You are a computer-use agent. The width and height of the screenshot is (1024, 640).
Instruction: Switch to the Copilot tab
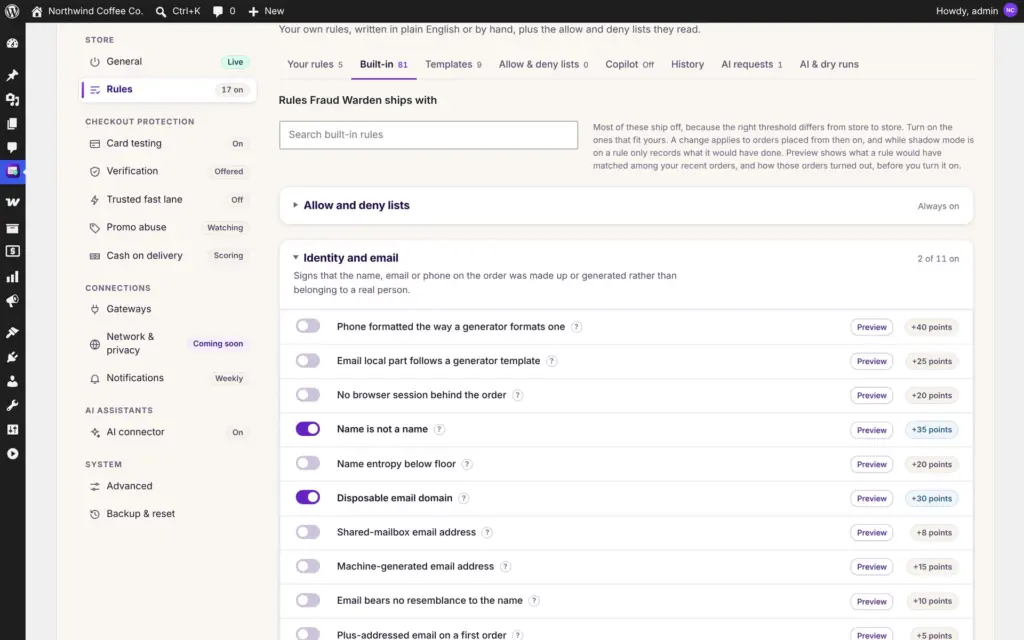[x=629, y=64]
